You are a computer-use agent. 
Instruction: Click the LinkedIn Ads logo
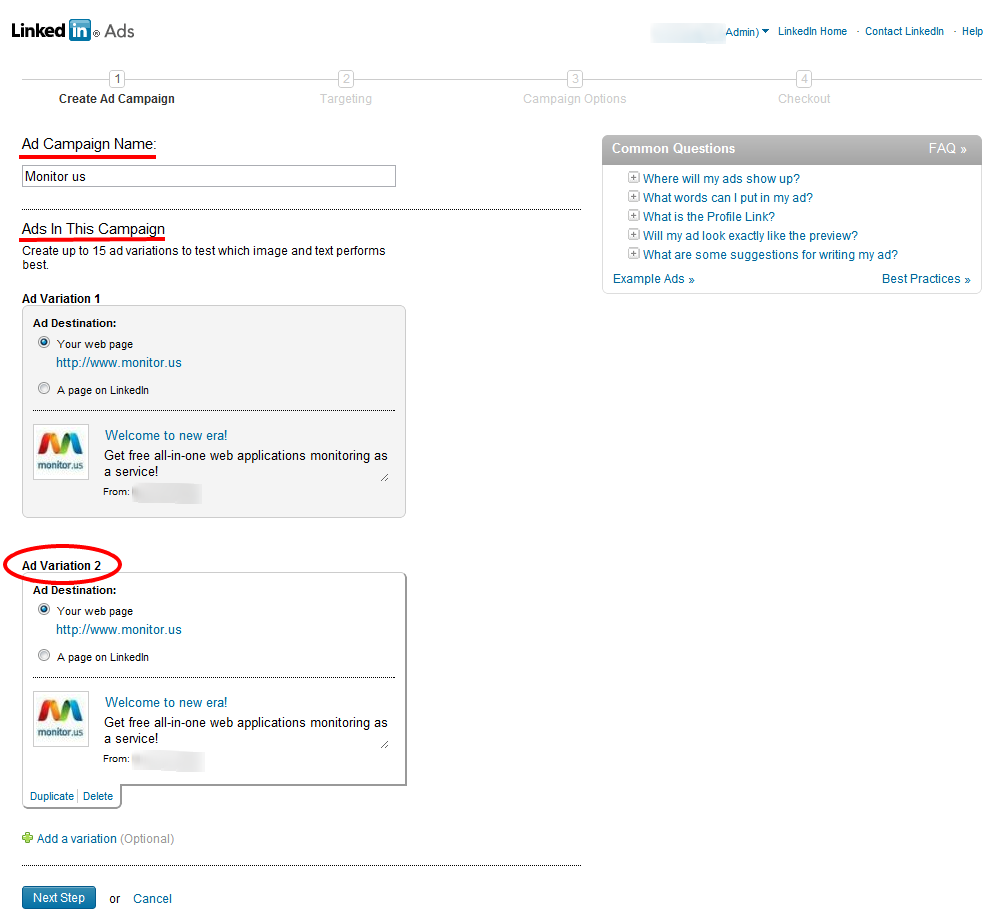73,31
